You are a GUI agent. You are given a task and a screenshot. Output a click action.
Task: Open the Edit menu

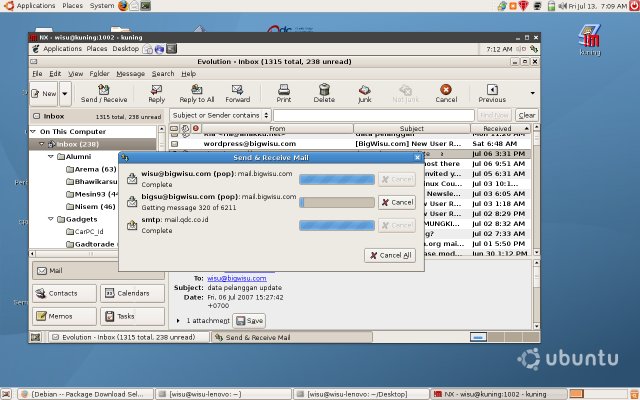tap(55, 74)
